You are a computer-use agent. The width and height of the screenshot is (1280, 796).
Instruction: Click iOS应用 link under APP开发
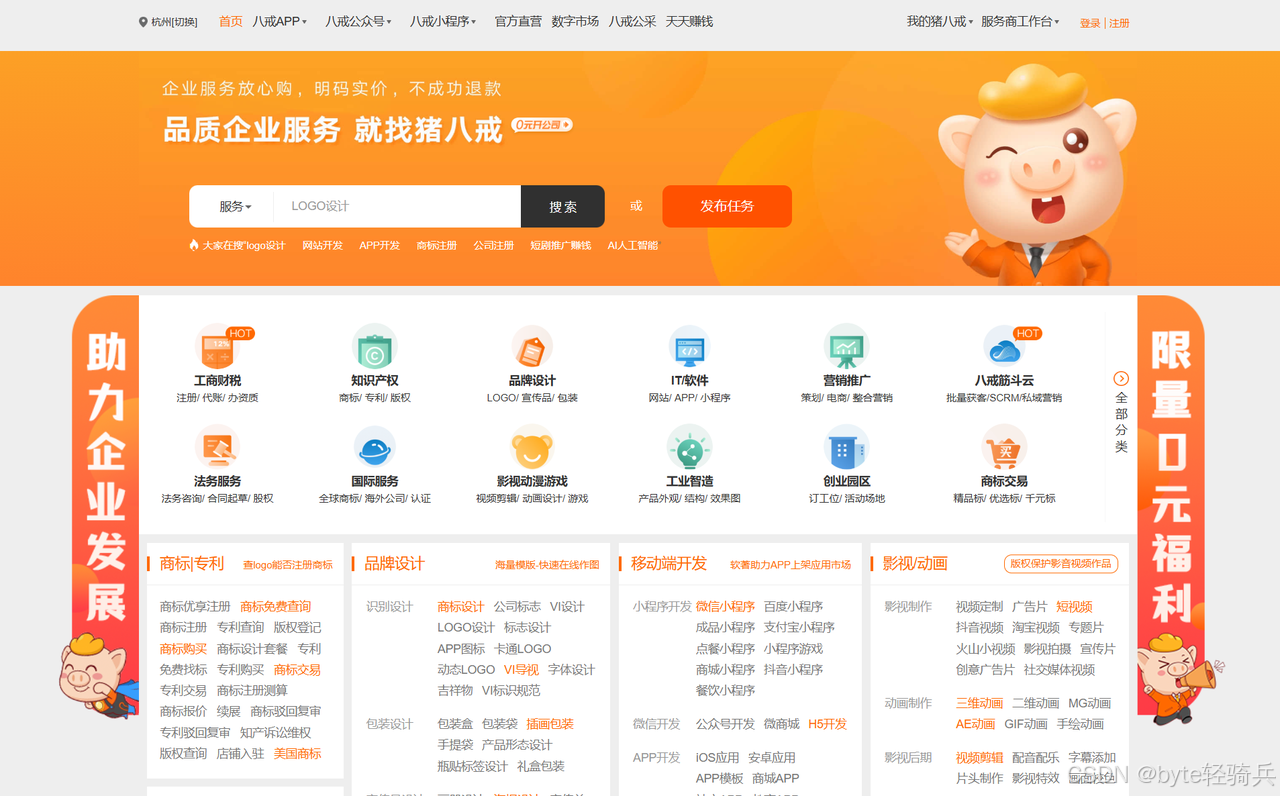coord(717,757)
